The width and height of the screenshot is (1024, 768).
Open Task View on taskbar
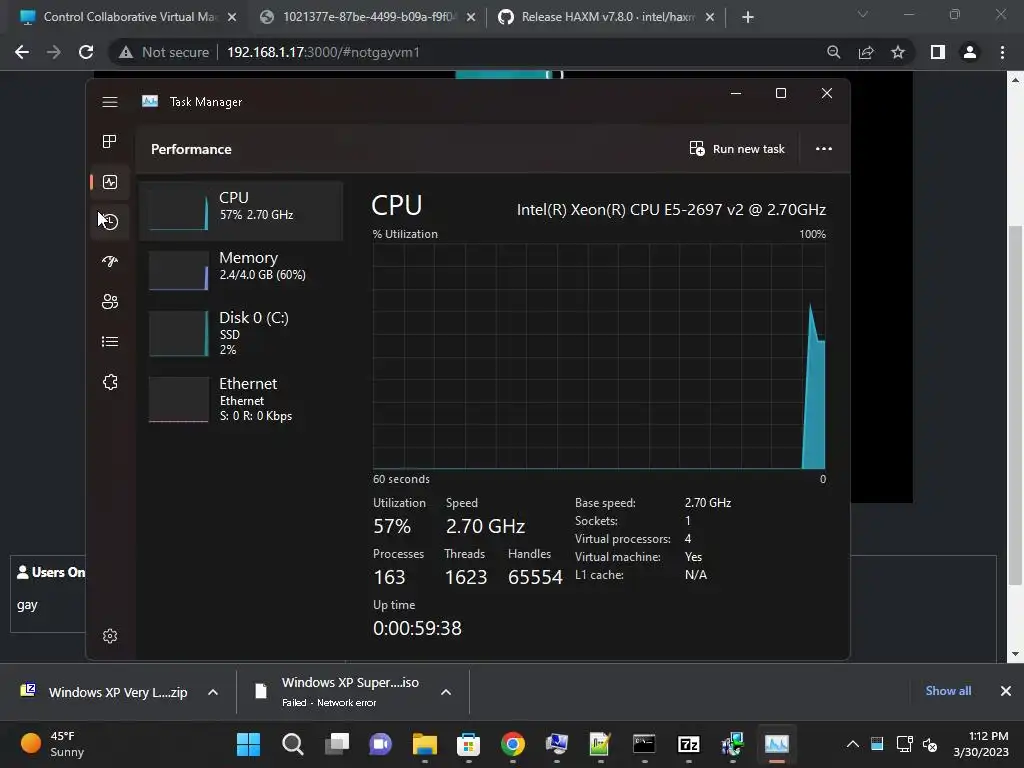tap(337, 744)
